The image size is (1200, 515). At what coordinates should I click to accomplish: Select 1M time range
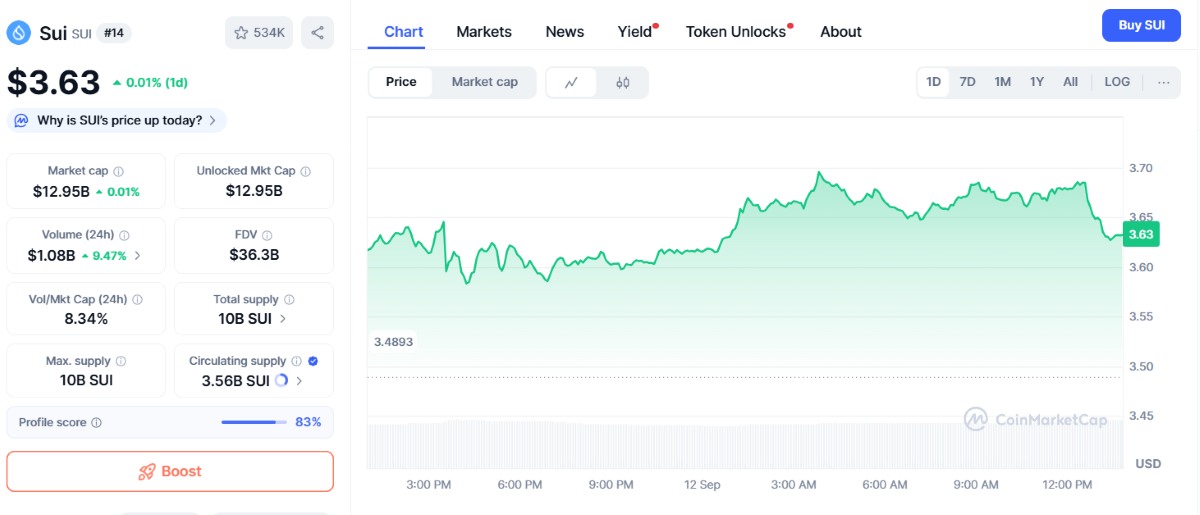(1003, 82)
